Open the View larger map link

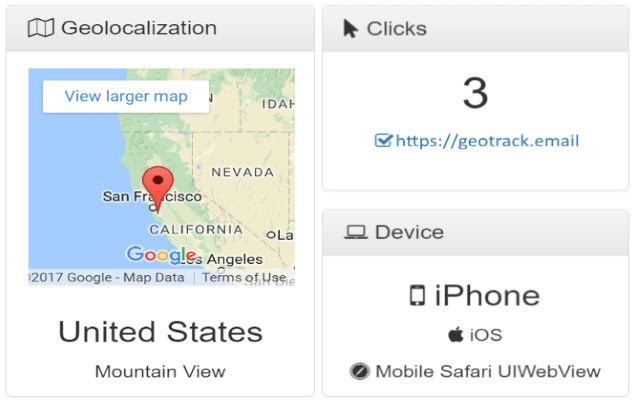[126, 96]
